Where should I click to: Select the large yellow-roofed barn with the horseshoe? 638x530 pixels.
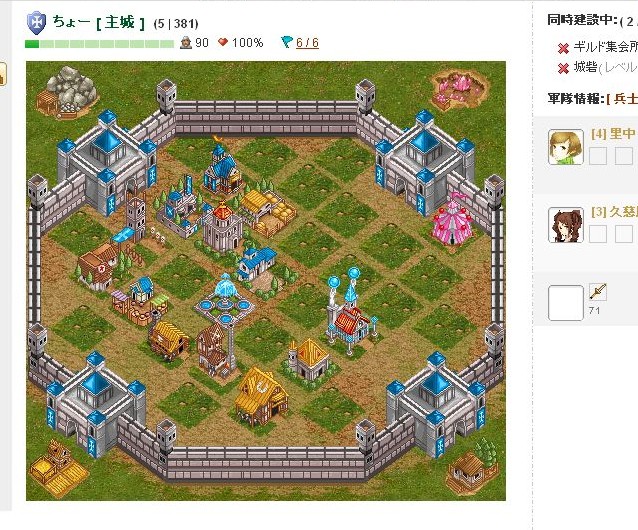pyautogui.click(x=261, y=396)
